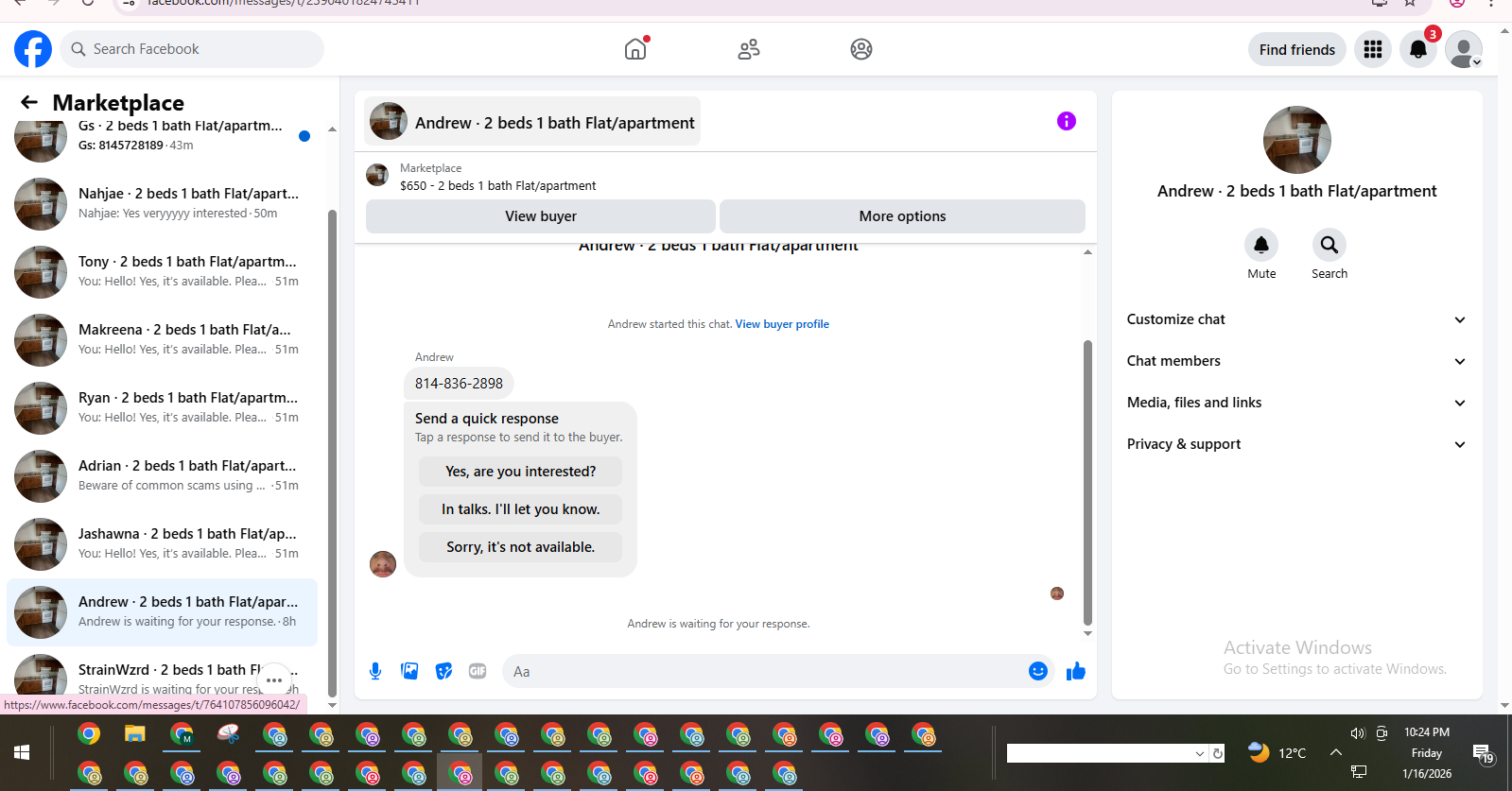Send quick reply 'Sorry, it's not available.'

(x=521, y=547)
